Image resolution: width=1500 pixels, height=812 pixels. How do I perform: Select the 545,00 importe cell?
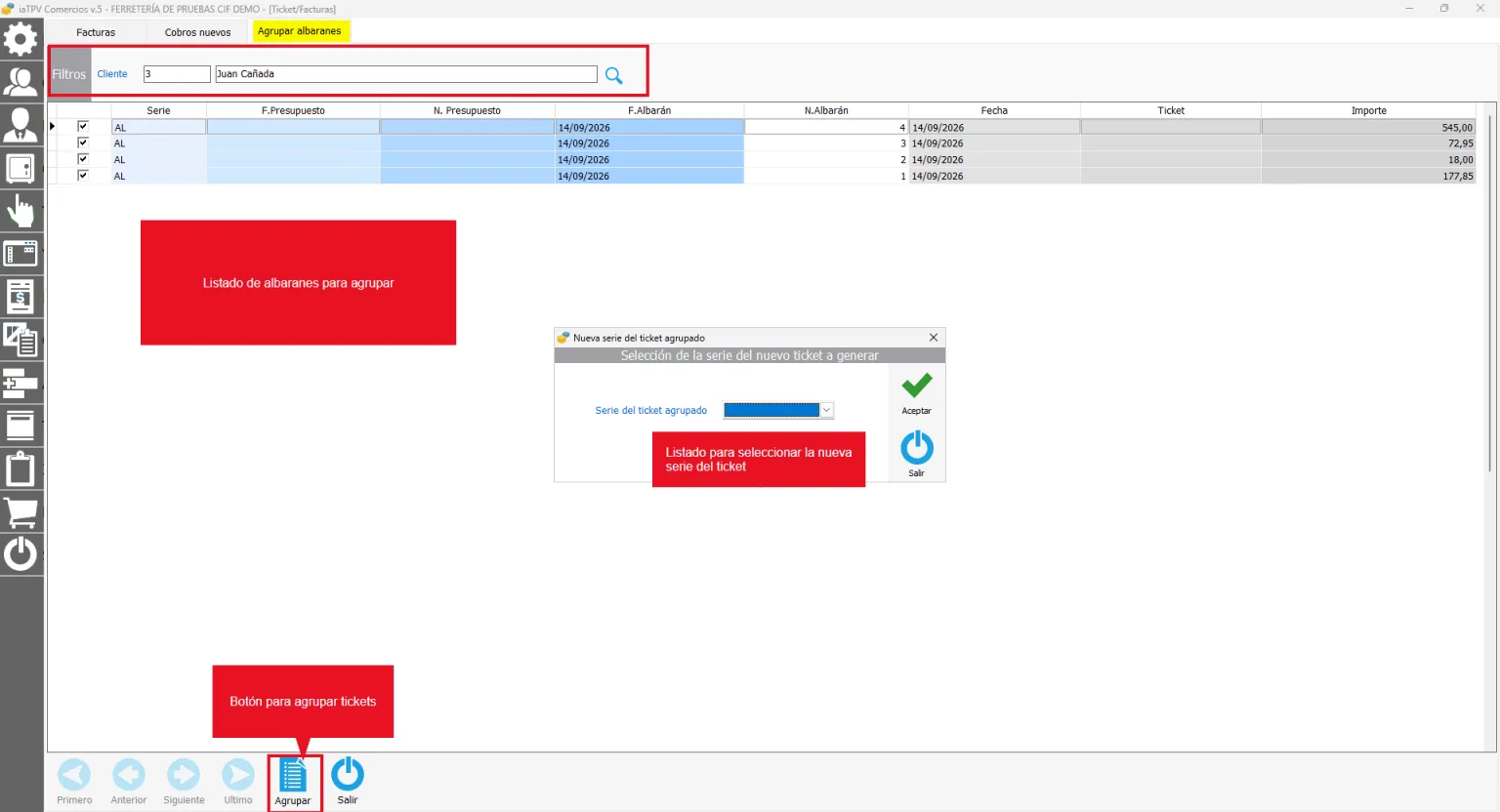(1368, 127)
